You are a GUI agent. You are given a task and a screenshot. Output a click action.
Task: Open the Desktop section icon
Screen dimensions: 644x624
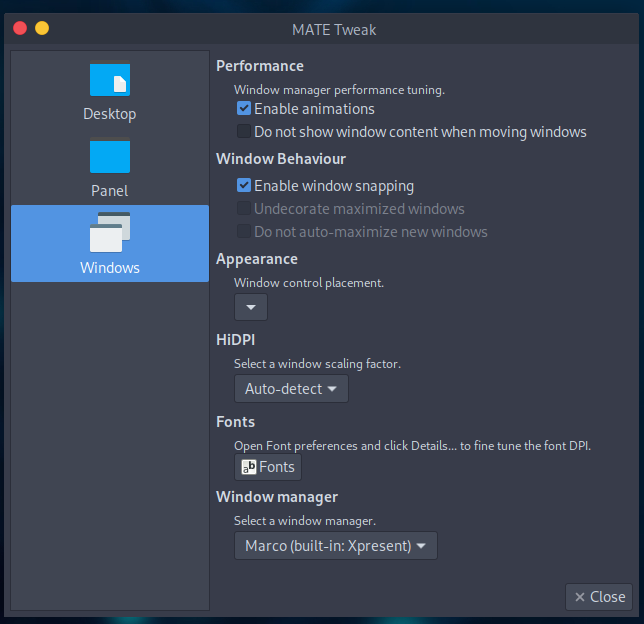point(110,80)
